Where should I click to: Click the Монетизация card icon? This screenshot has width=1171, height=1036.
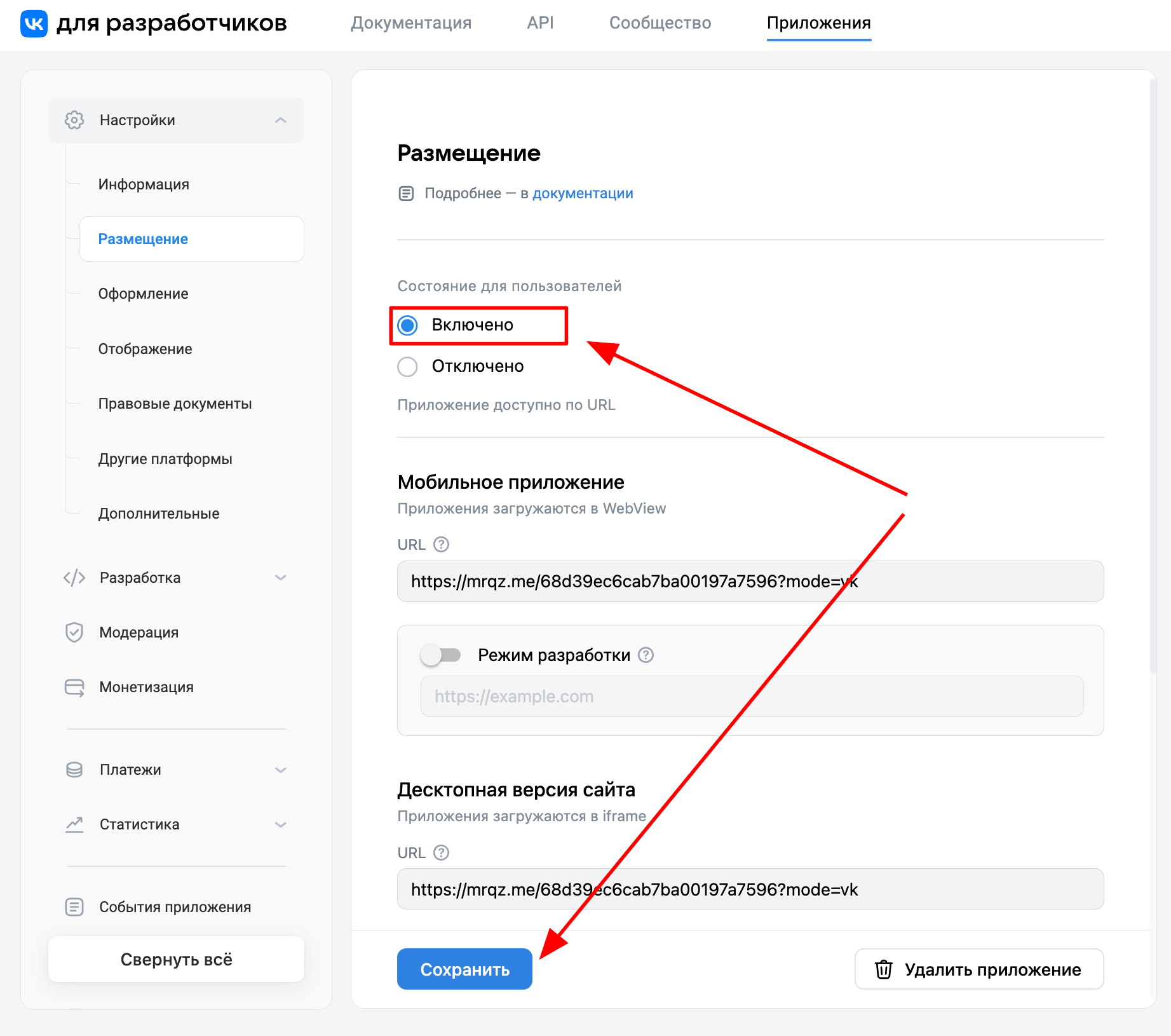(x=74, y=687)
